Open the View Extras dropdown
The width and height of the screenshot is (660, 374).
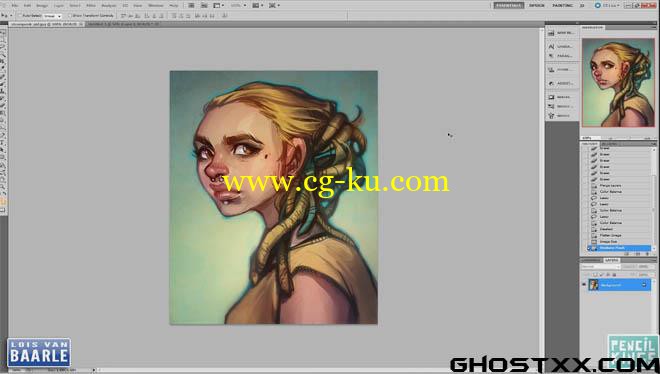[x=218, y=5]
